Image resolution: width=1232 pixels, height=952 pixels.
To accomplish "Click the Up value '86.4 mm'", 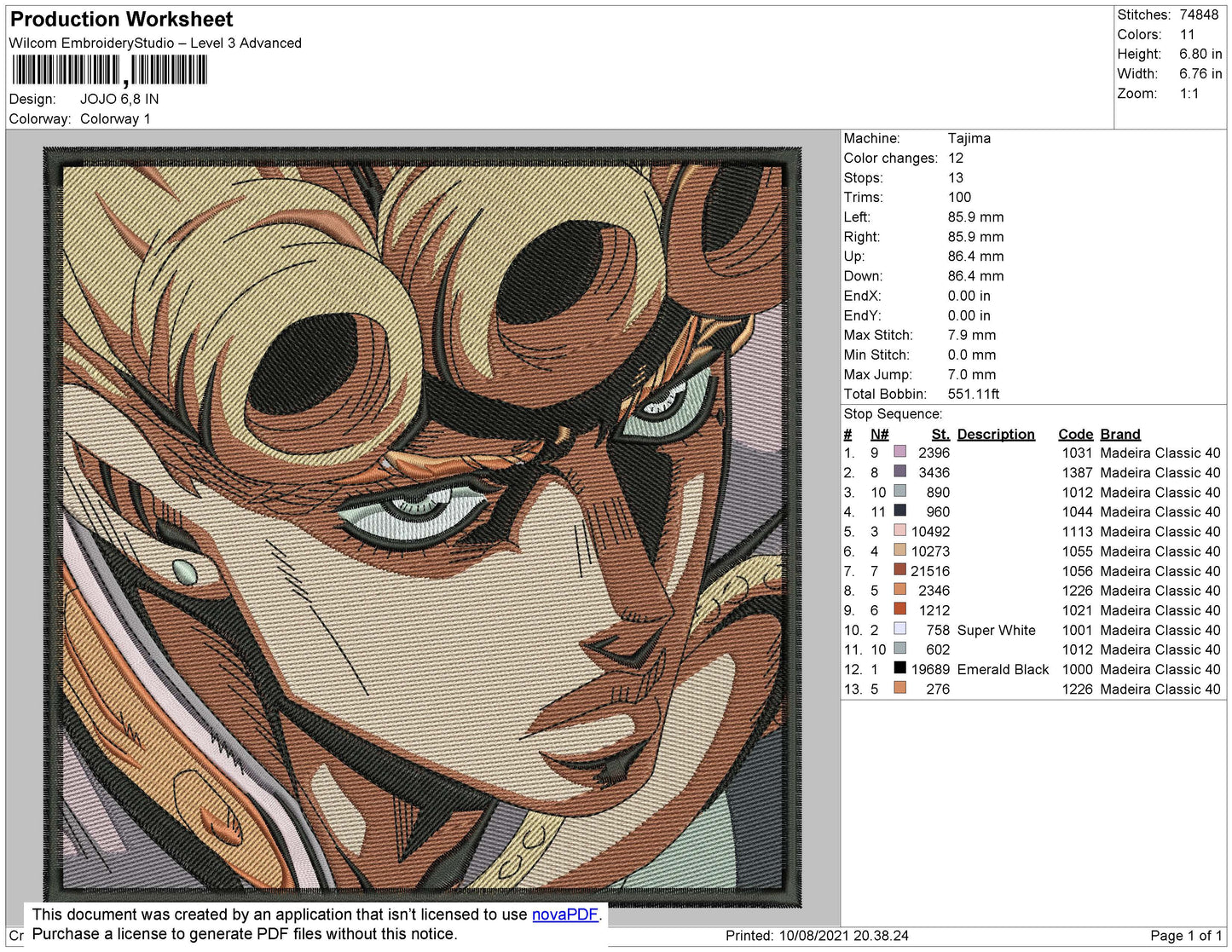I will pos(975,256).
